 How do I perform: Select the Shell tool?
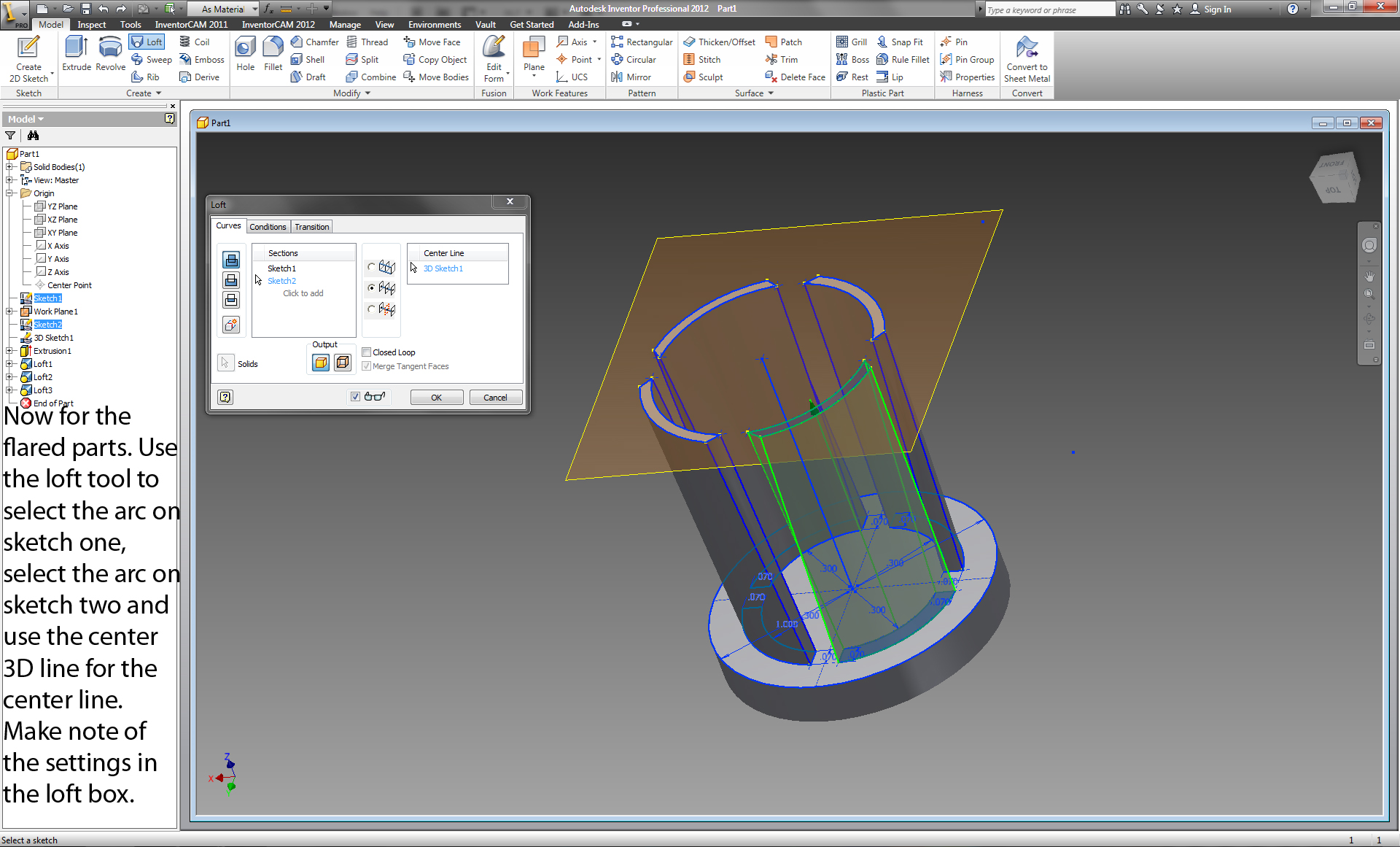(307, 59)
